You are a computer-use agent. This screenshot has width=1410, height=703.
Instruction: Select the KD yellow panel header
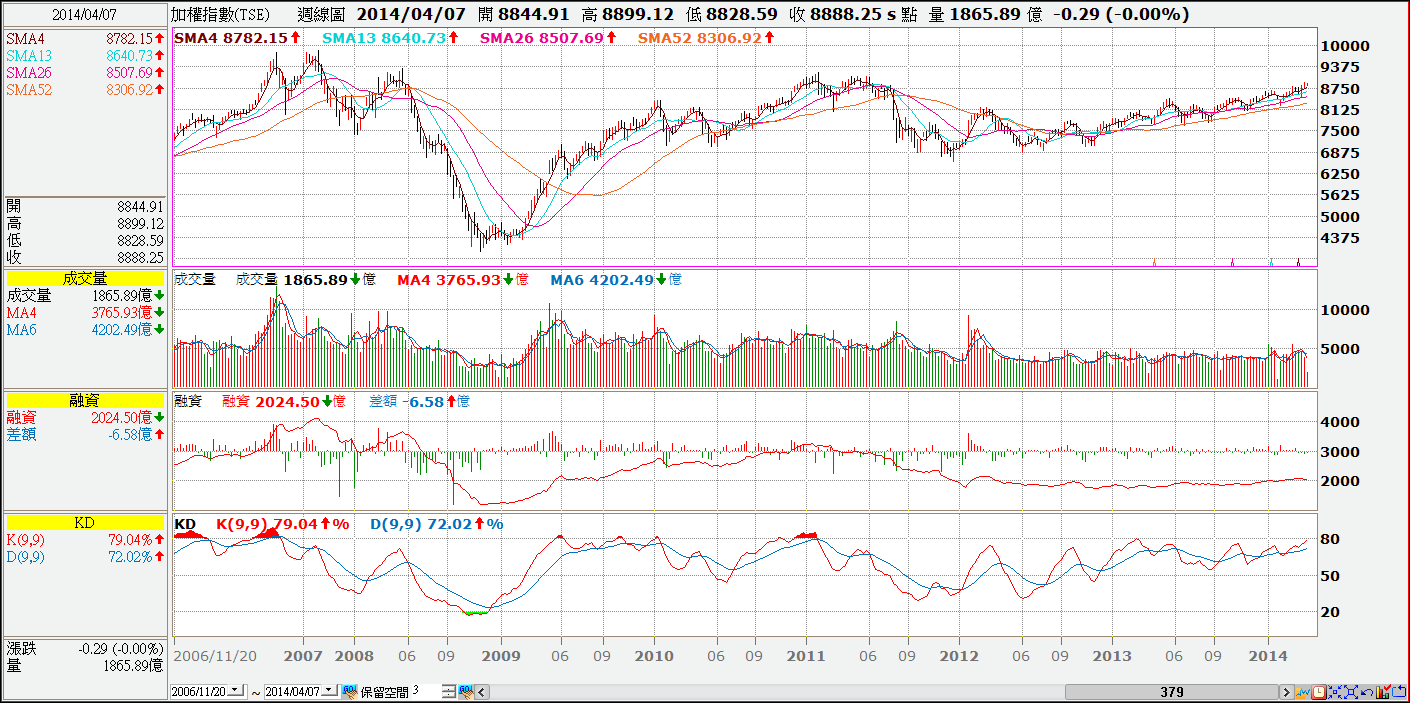click(85, 522)
